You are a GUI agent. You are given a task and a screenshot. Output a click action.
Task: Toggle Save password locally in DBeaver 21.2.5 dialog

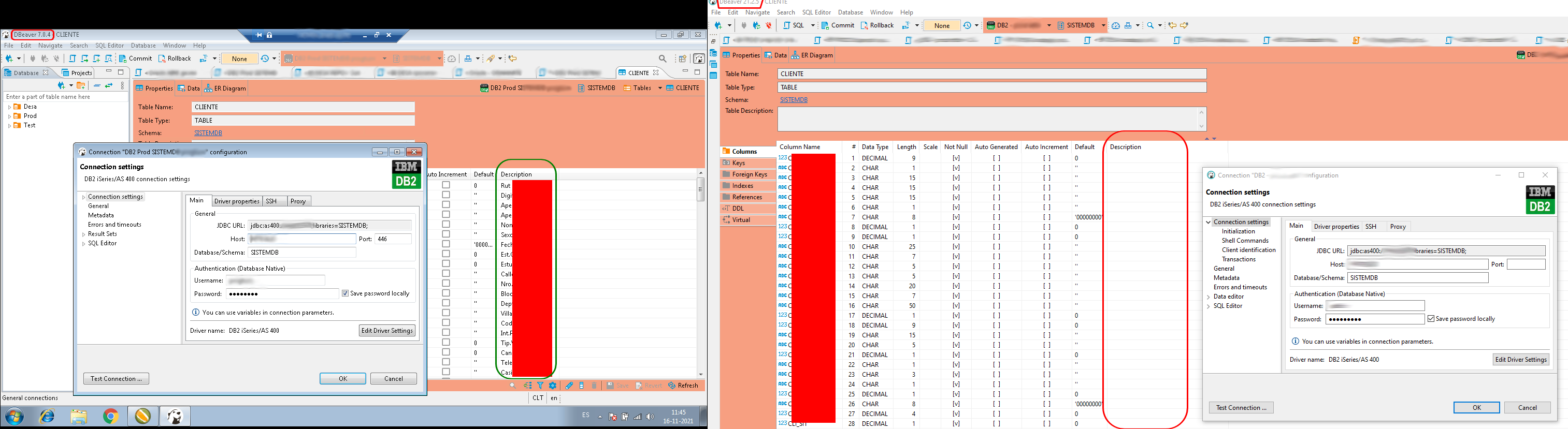click(x=1430, y=319)
